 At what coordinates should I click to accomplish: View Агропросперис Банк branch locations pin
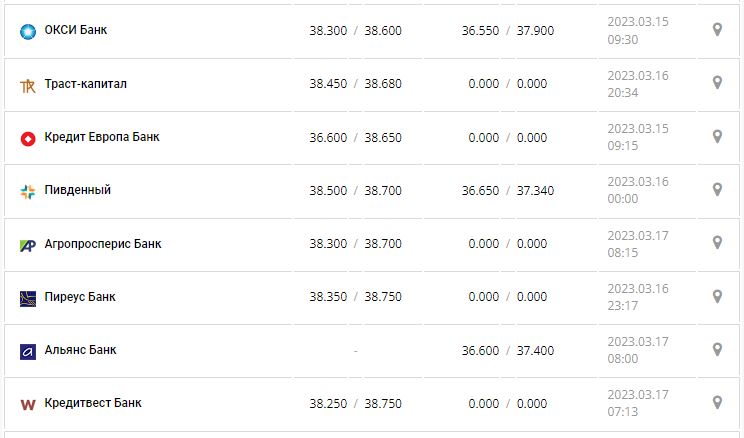717,243
